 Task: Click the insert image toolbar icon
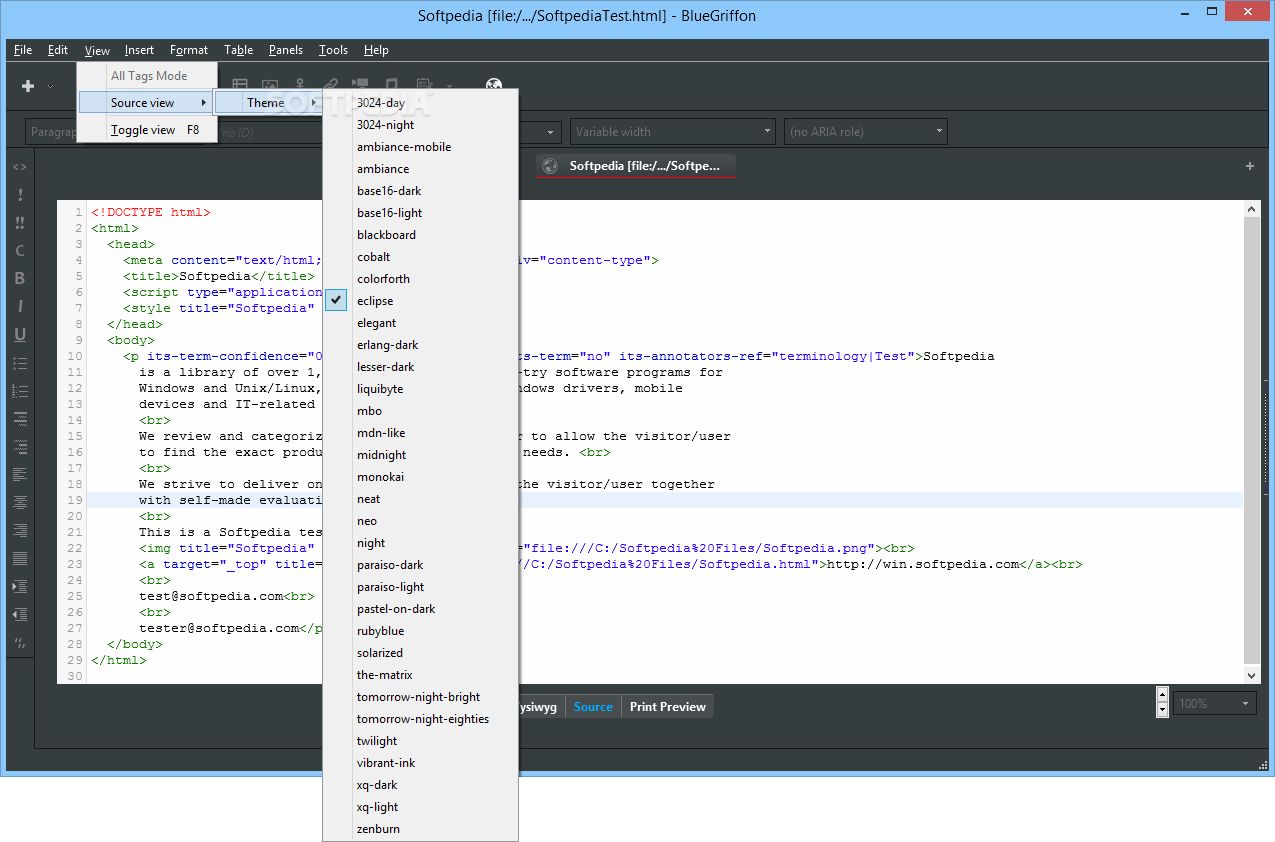[270, 86]
